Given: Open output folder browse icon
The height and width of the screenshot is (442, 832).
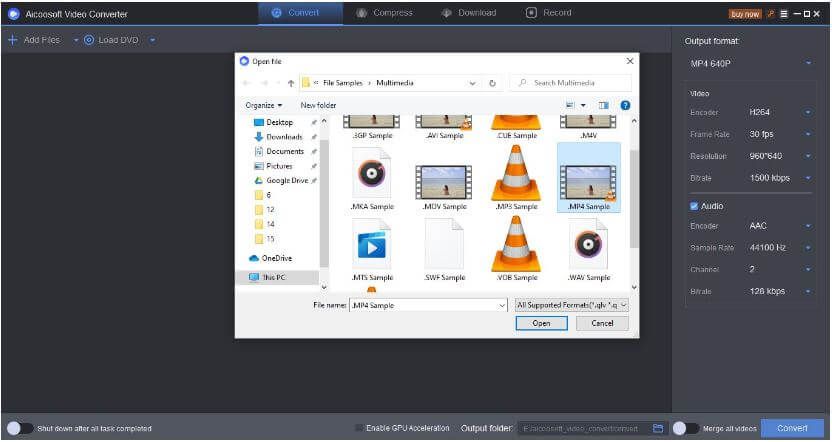Looking at the screenshot, I should [658, 428].
